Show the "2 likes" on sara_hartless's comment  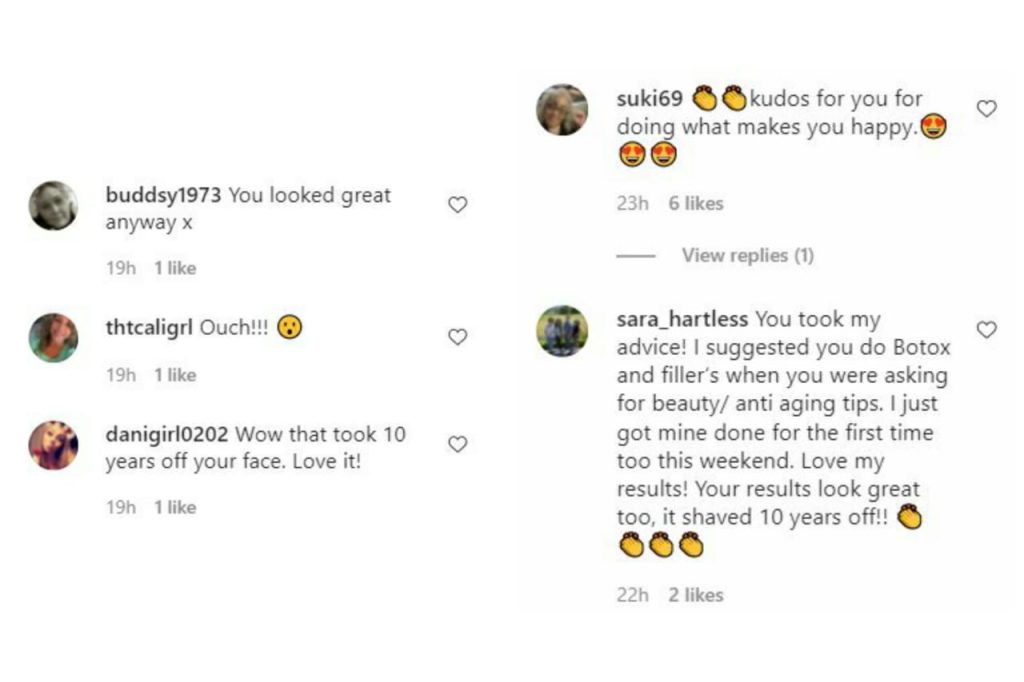pyautogui.click(x=695, y=595)
